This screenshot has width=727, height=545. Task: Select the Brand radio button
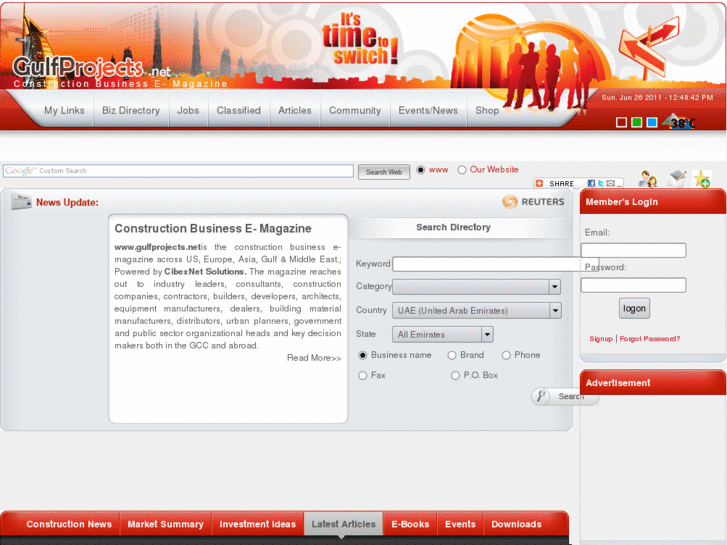[x=452, y=355]
